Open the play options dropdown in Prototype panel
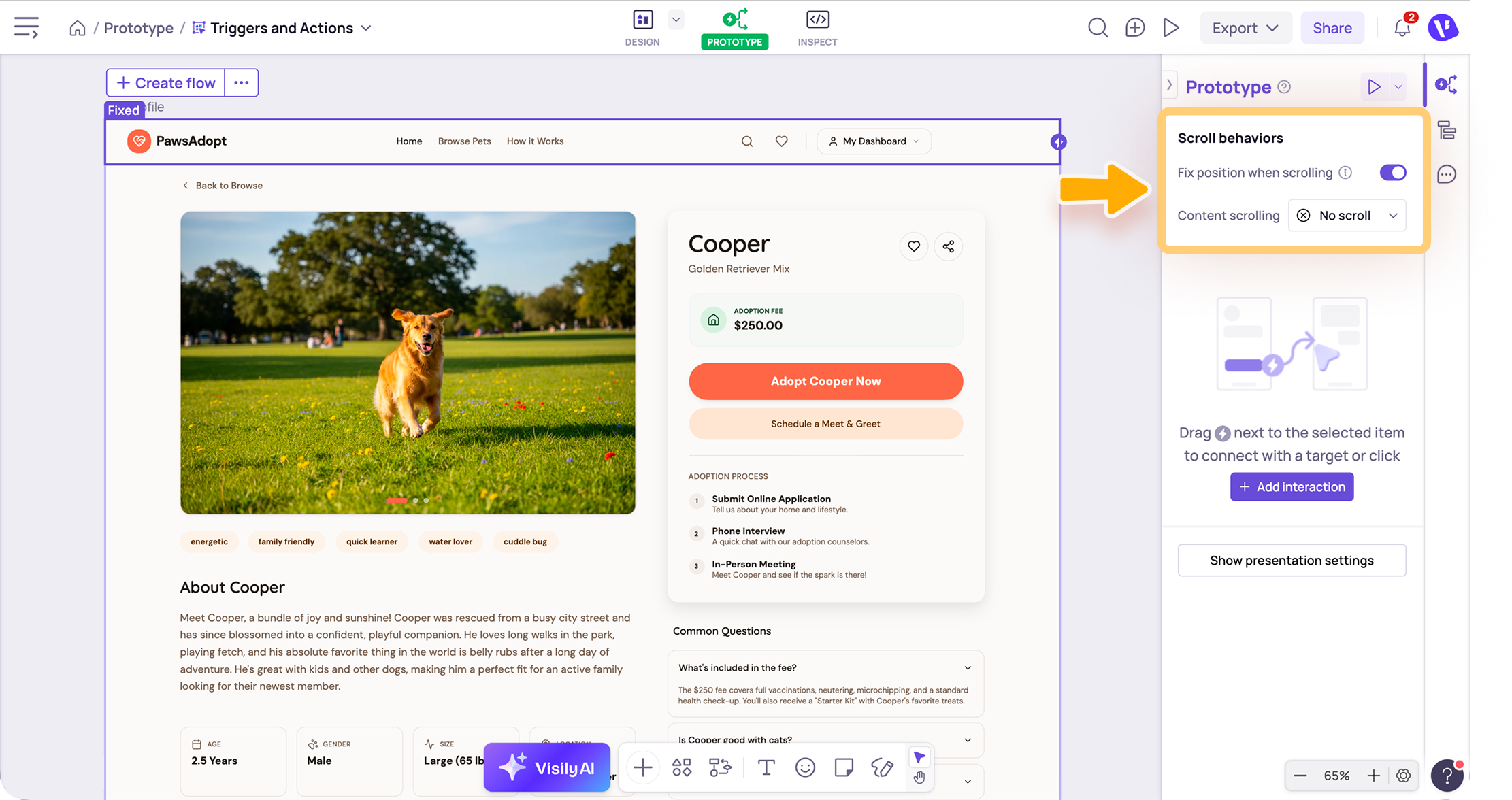The image size is (1512, 800). tap(1398, 86)
